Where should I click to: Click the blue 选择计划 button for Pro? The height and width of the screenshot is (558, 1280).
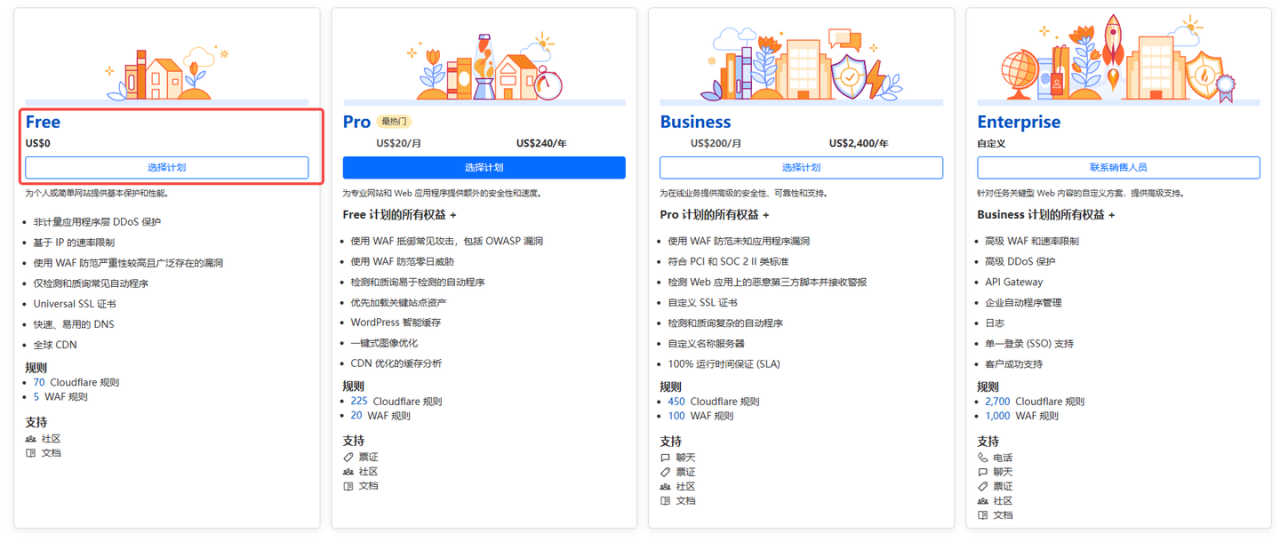pyautogui.click(x=484, y=167)
